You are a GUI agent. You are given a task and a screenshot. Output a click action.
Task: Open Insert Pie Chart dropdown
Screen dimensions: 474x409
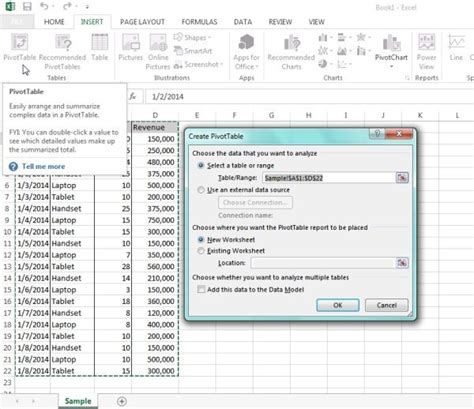325,64
